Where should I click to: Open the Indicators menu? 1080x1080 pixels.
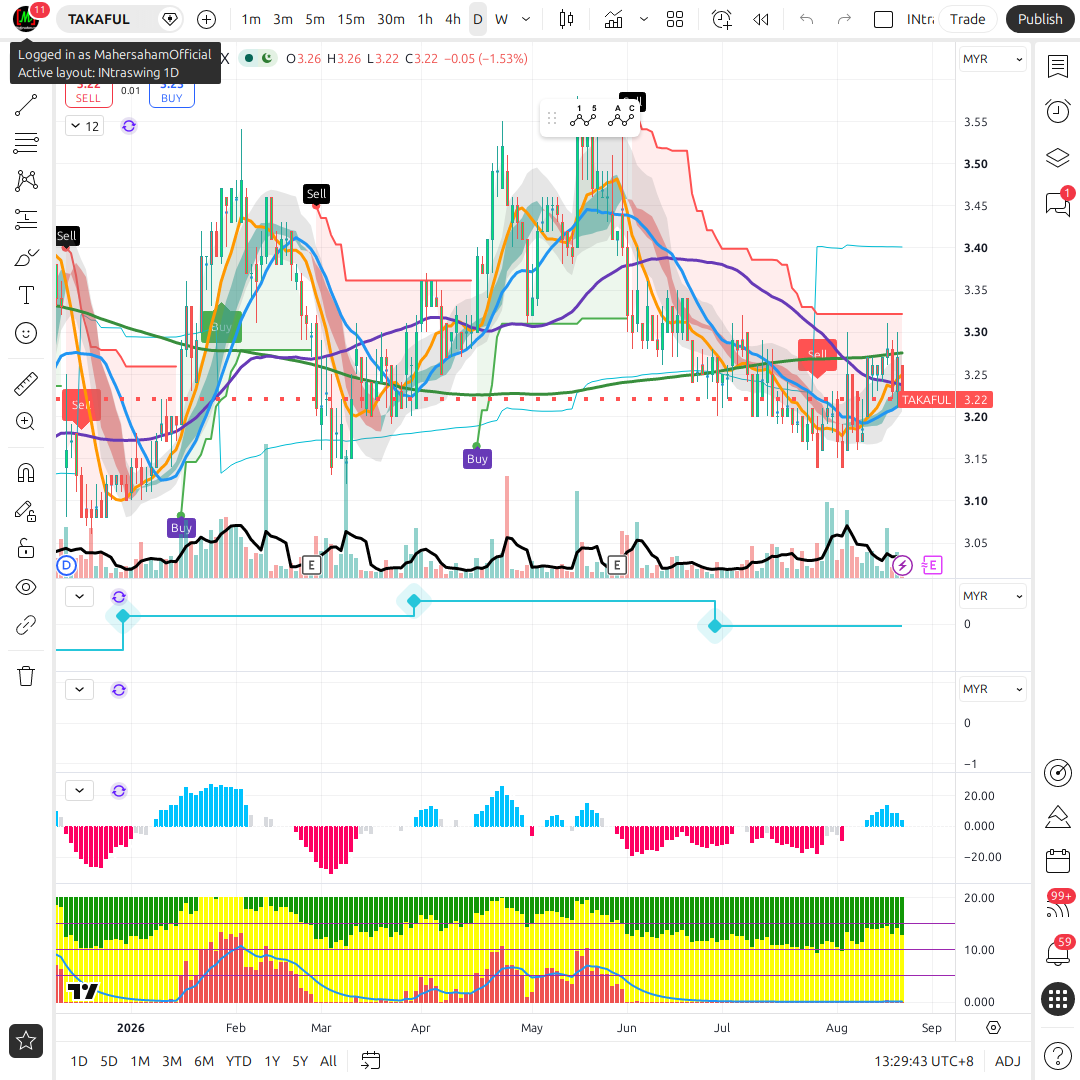613,19
